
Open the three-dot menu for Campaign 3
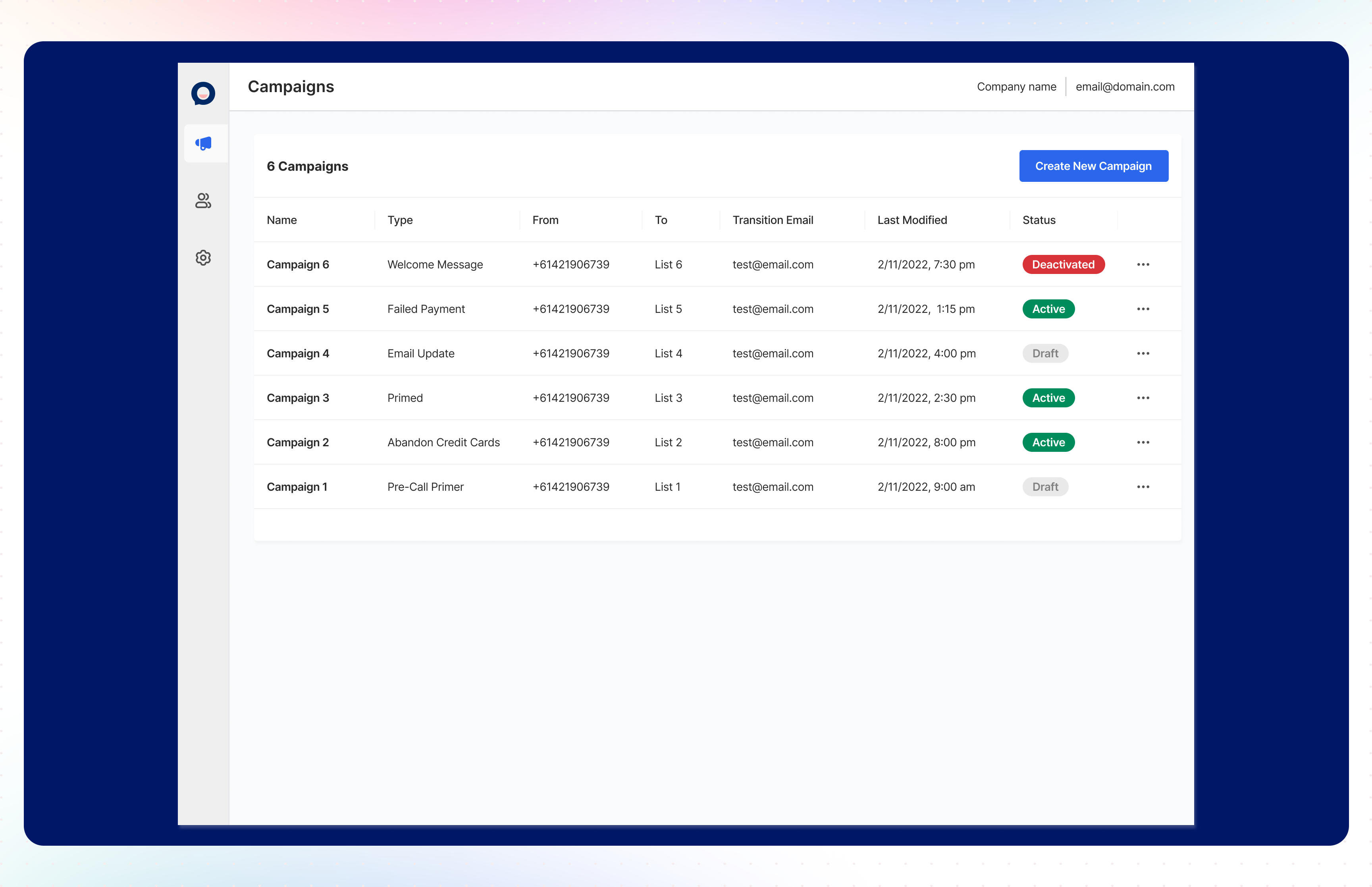pyautogui.click(x=1143, y=398)
